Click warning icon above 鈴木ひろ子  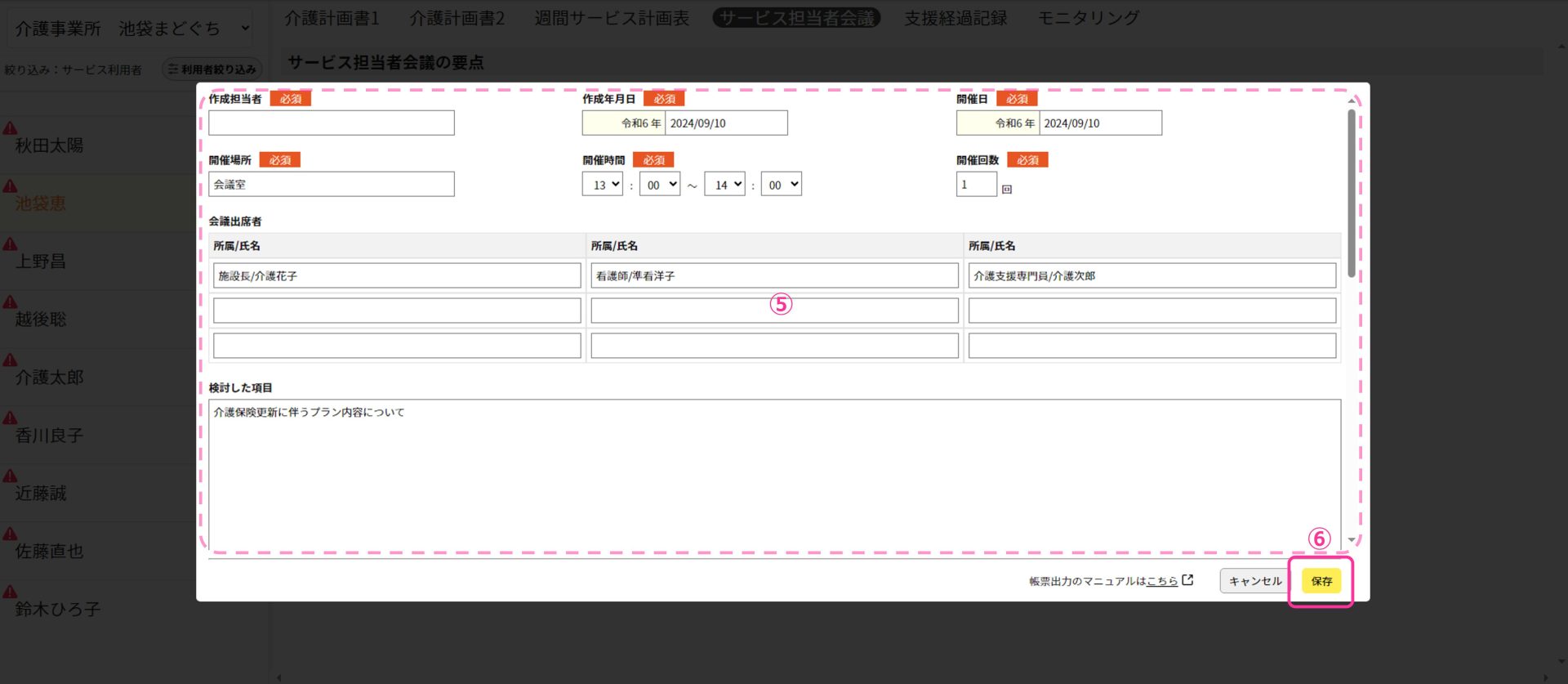(10, 592)
